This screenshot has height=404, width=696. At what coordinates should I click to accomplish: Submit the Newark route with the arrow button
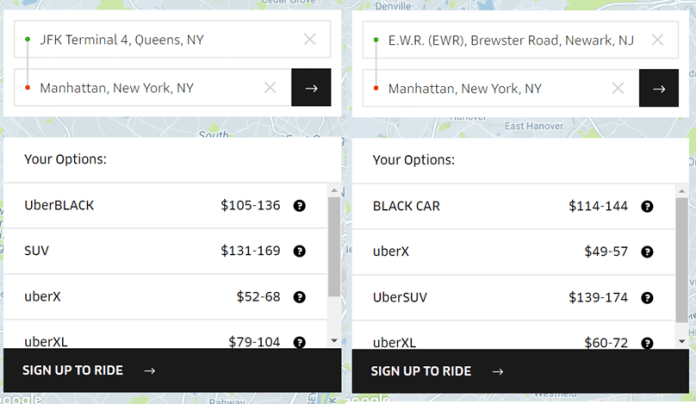tap(659, 88)
